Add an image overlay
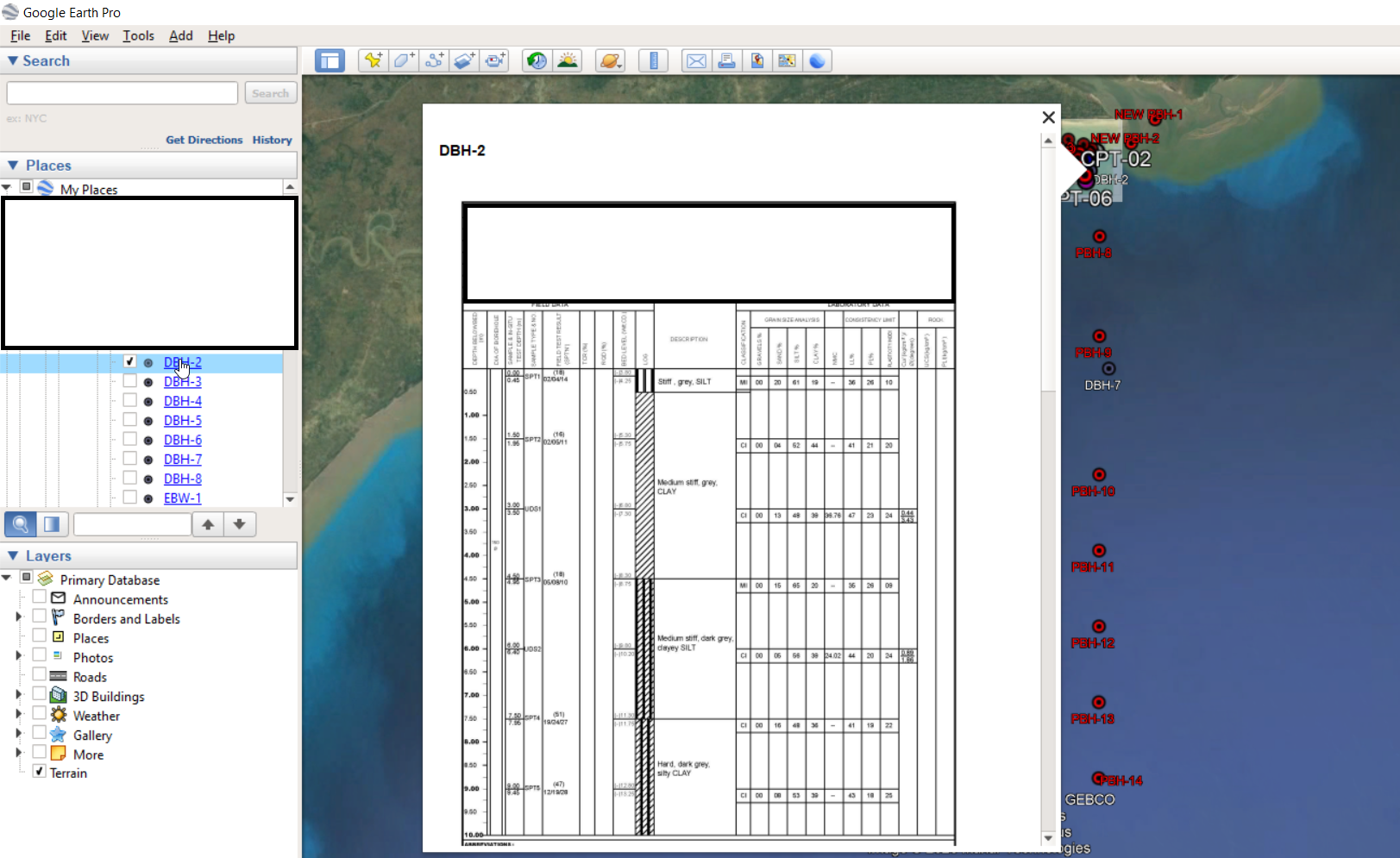Image resolution: width=1400 pixels, height=858 pixels. pyautogui.click(x=465, y=60)
